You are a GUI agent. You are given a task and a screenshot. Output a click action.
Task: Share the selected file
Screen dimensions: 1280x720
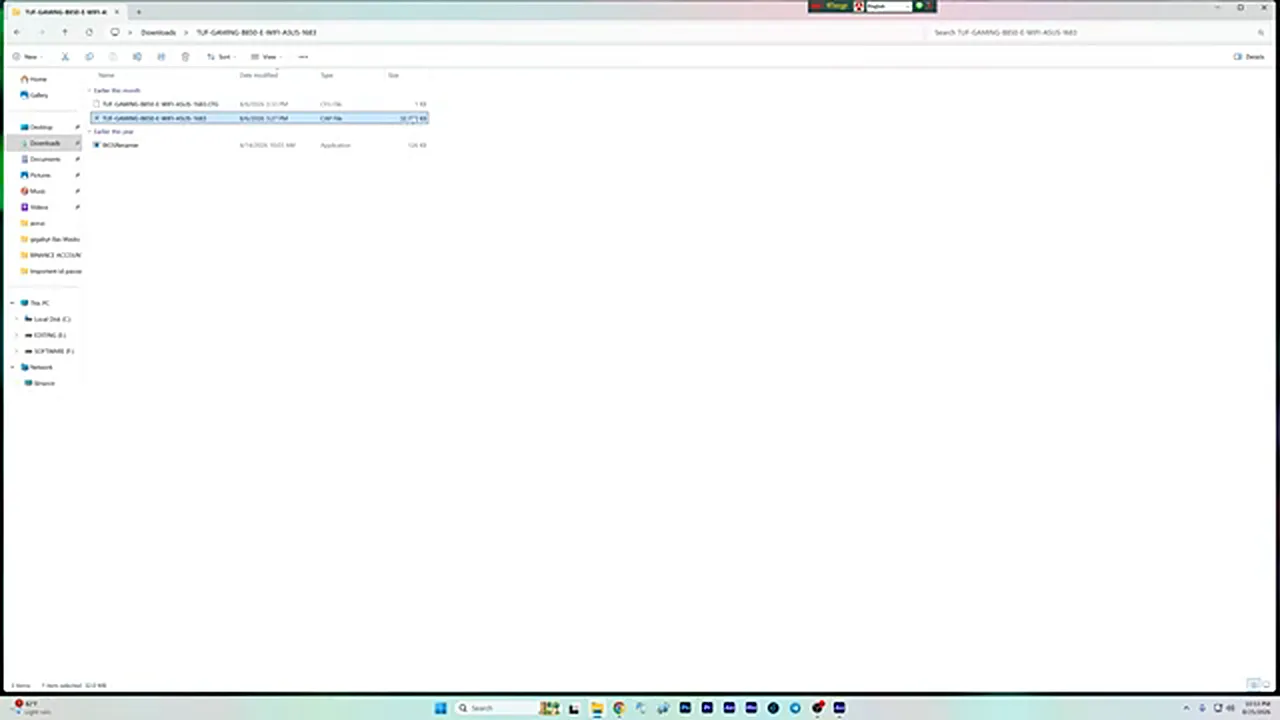pyautogui.click(x=161, y=57)
